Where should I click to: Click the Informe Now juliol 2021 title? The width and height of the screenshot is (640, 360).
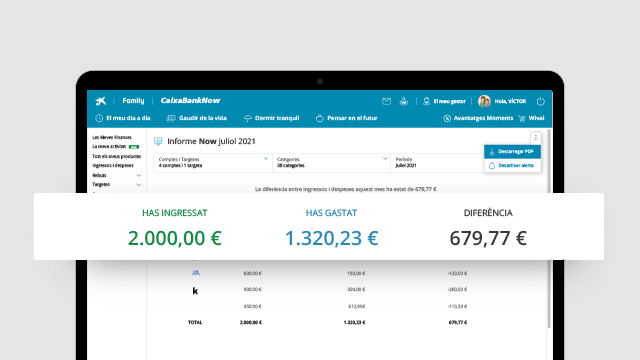(x=211, y=141)
